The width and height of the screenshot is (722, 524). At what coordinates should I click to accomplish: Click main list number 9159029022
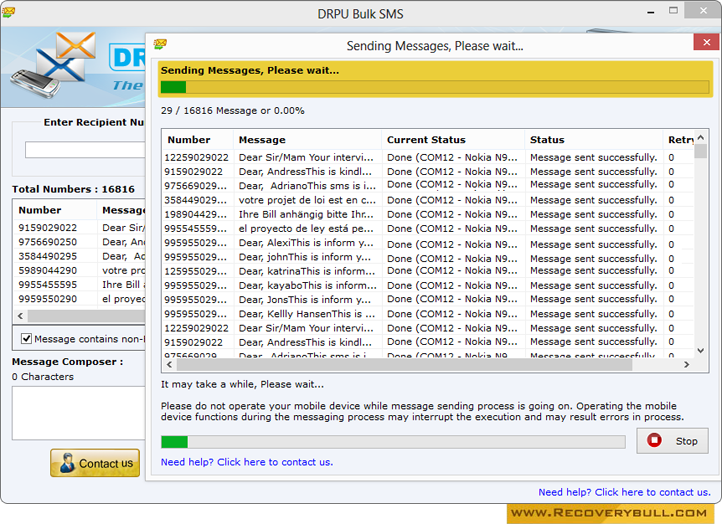coord(48,228)
